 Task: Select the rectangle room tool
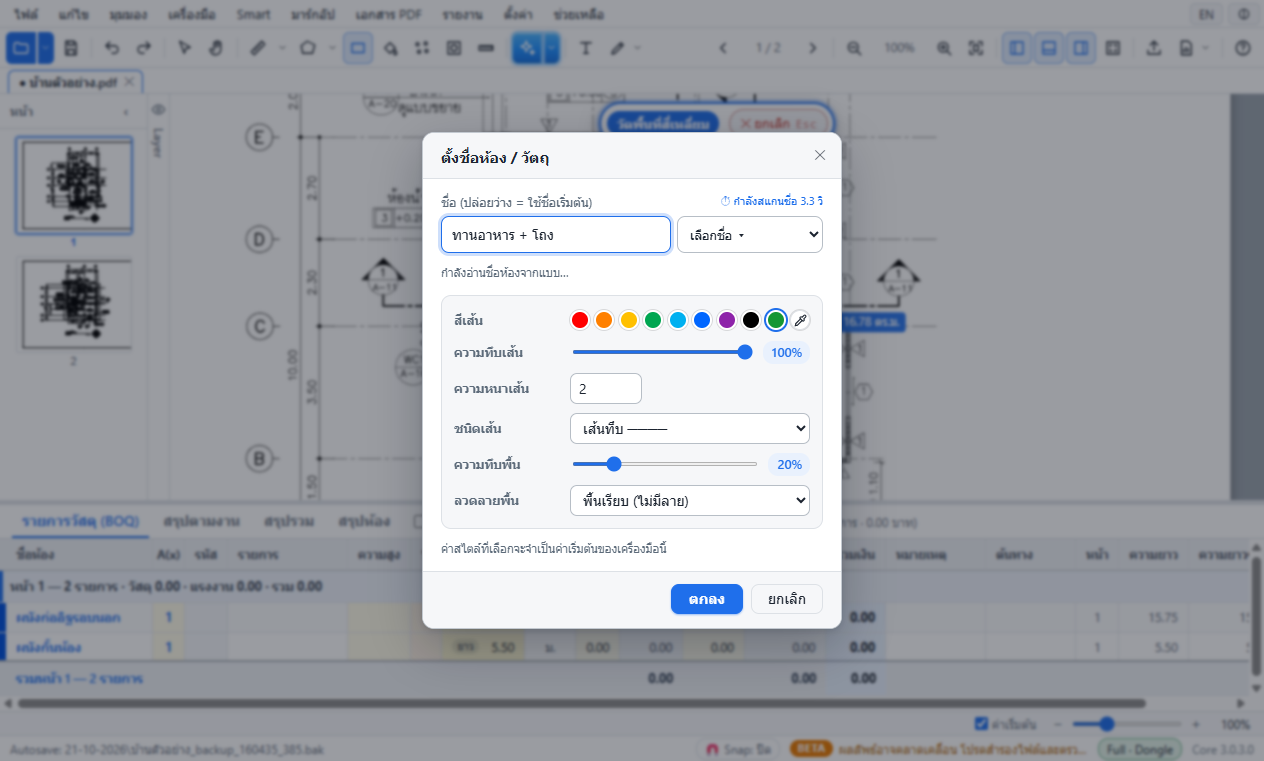[x=358, y=48]
